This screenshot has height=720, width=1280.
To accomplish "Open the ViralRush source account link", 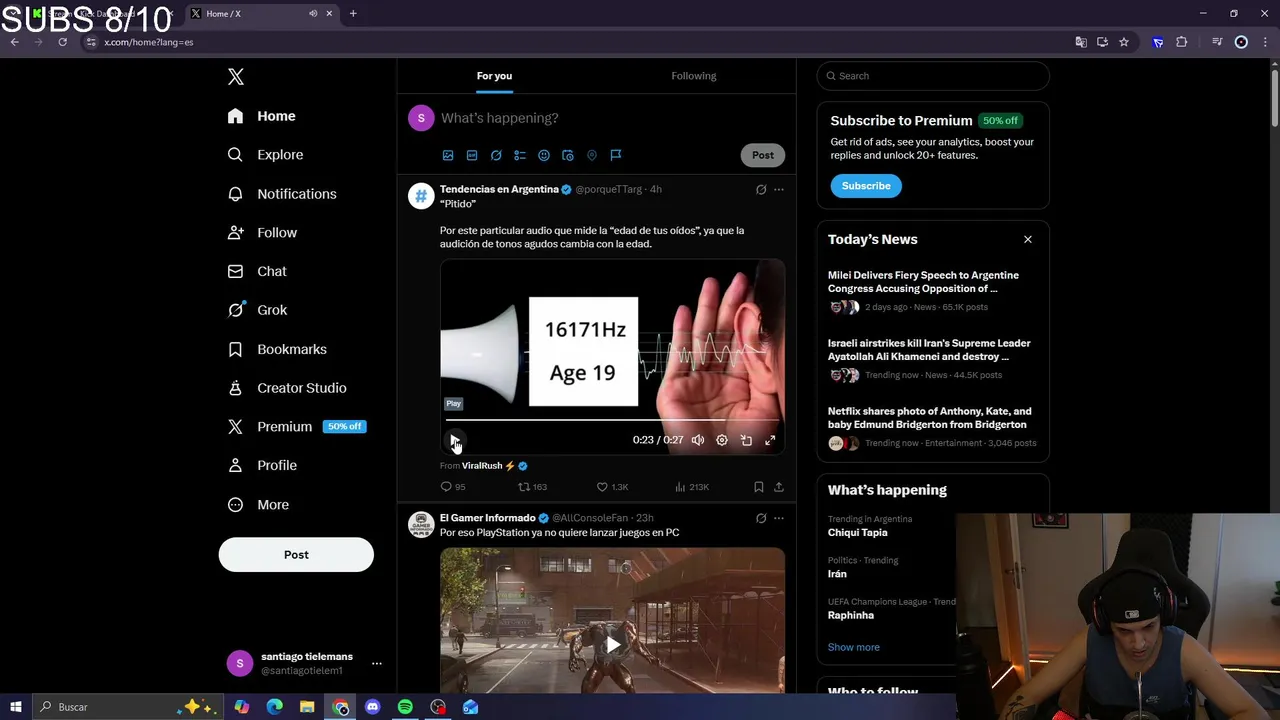I will pyautogui.click(x=494, y=466).
